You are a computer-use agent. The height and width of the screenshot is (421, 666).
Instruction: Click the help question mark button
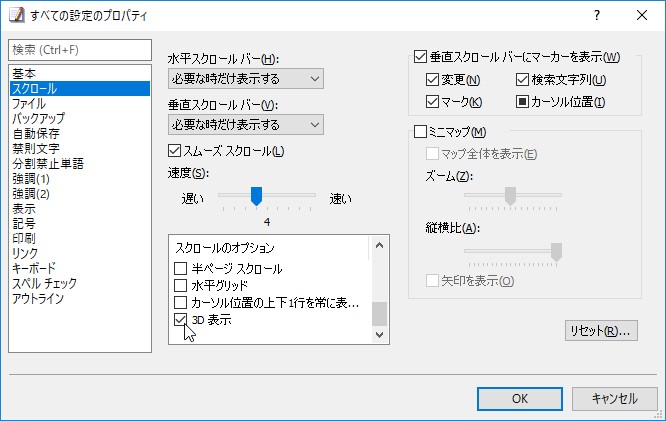597,15
